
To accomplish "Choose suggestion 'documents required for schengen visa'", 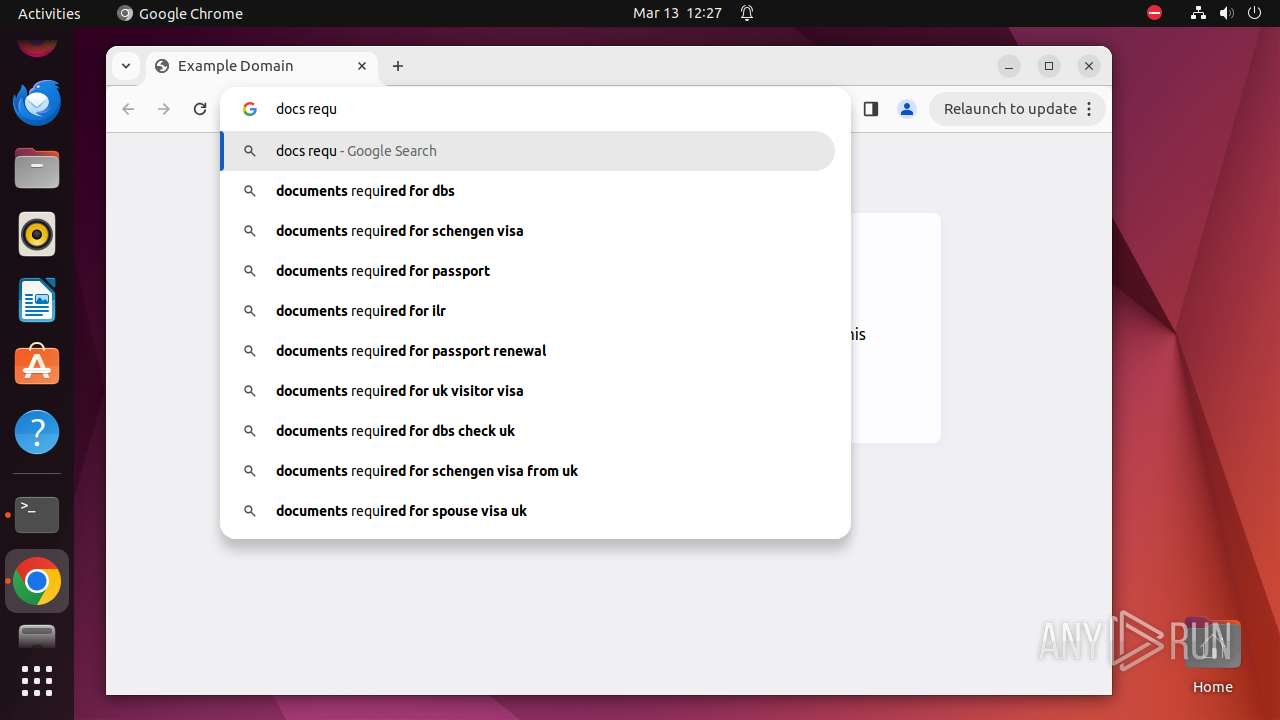I will click(528, 231).
